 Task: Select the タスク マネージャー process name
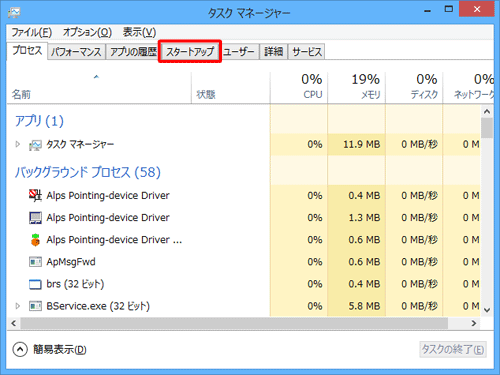click(80, 144)
